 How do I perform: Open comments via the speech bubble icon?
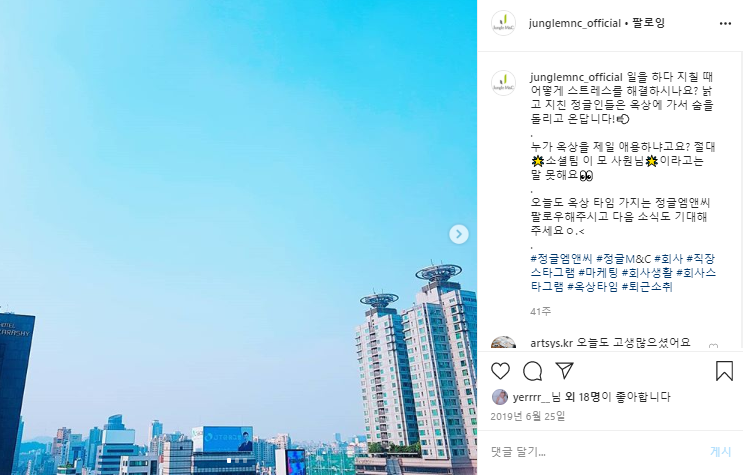point(533,371)
